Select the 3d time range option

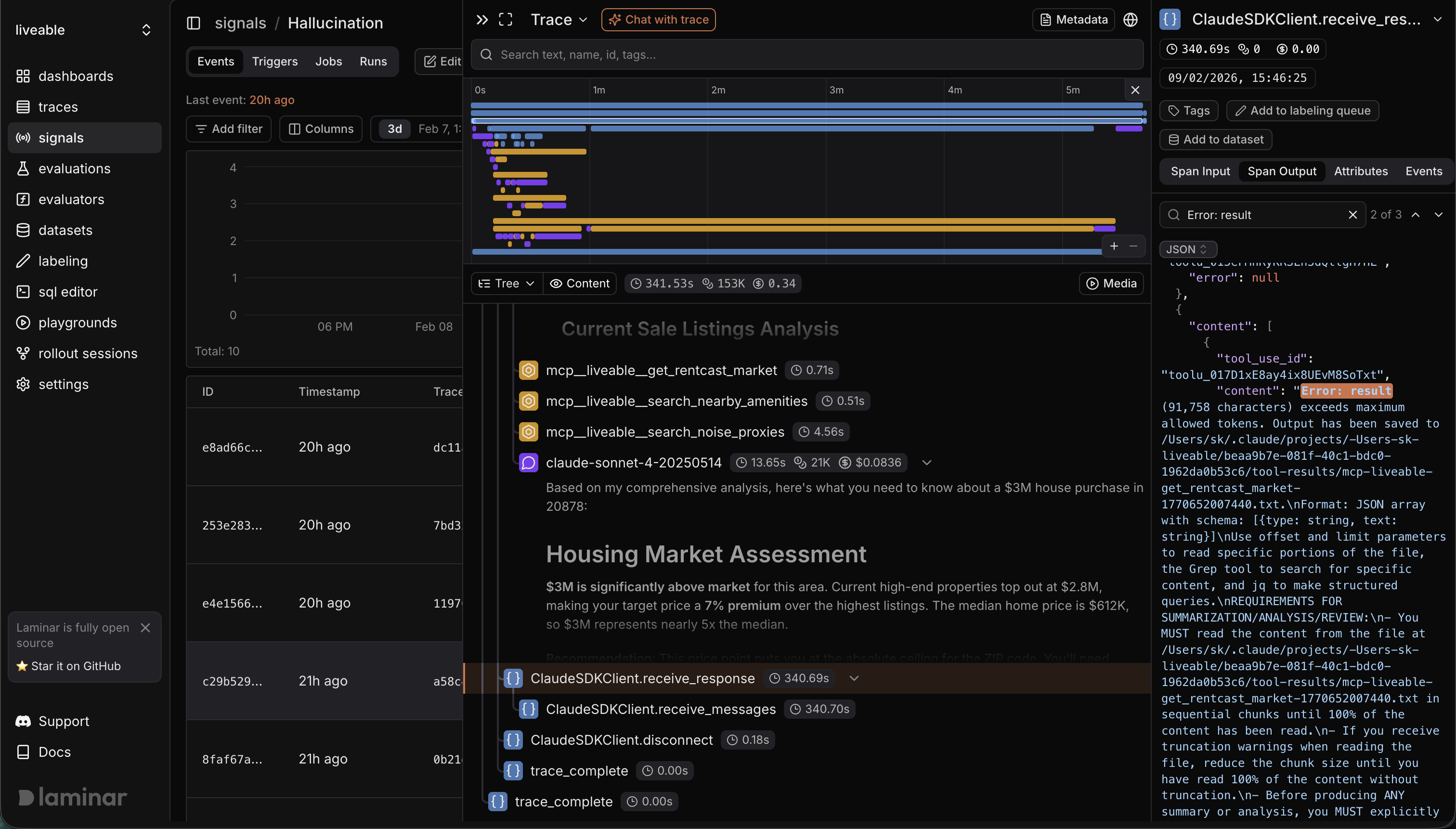[395, 129]
